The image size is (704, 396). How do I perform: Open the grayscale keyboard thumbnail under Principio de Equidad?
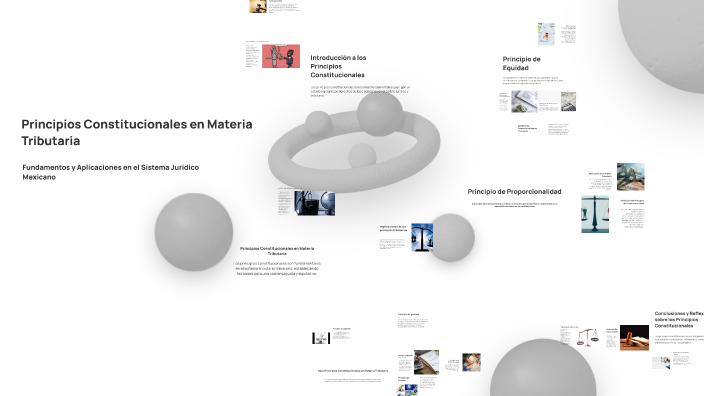(568, 101)
